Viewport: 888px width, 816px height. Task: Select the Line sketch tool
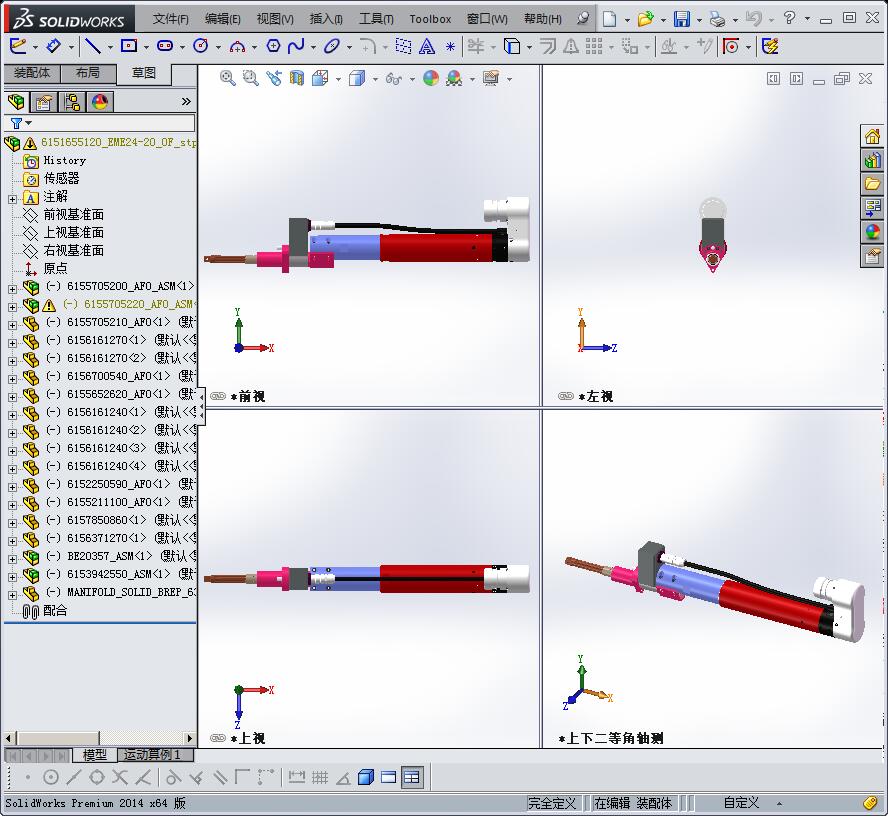click(x=92, y=46)
